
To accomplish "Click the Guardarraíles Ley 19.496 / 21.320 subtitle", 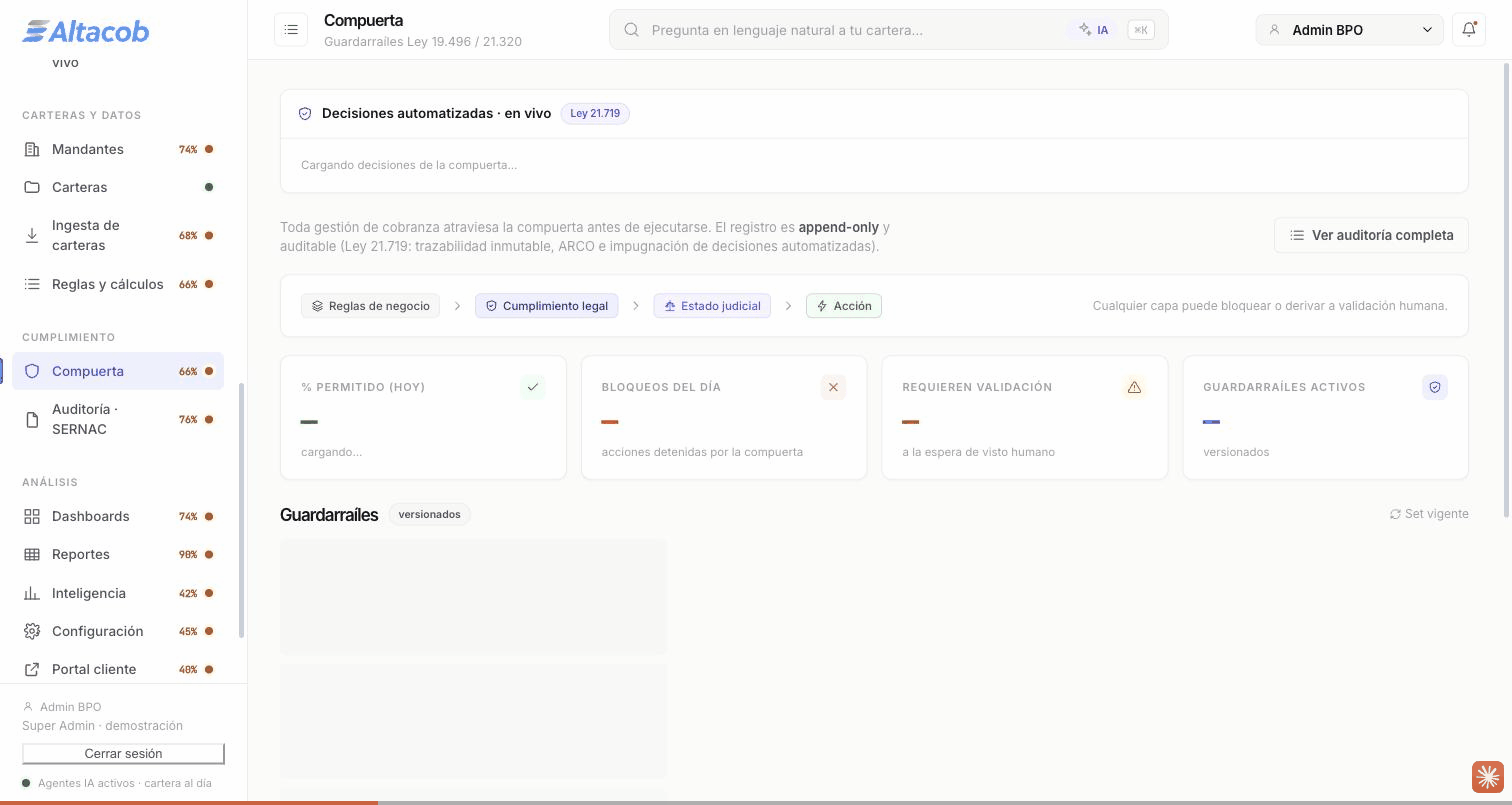I will (x=423, y=42).
